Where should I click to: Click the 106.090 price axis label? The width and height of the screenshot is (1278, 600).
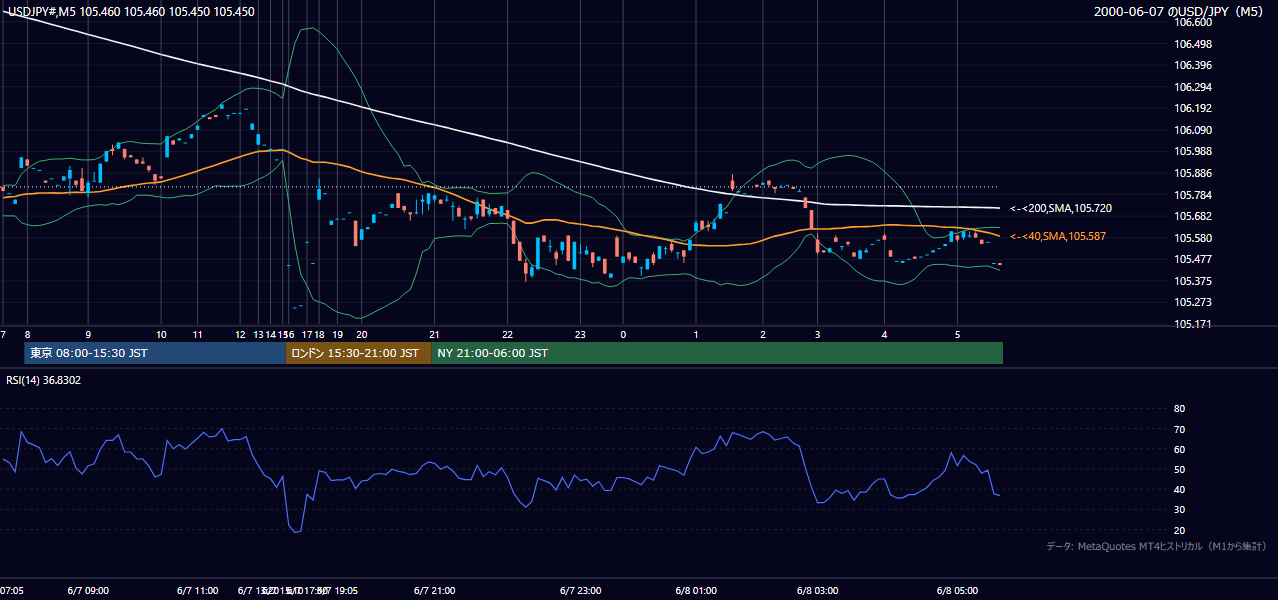pos(1192,130)
